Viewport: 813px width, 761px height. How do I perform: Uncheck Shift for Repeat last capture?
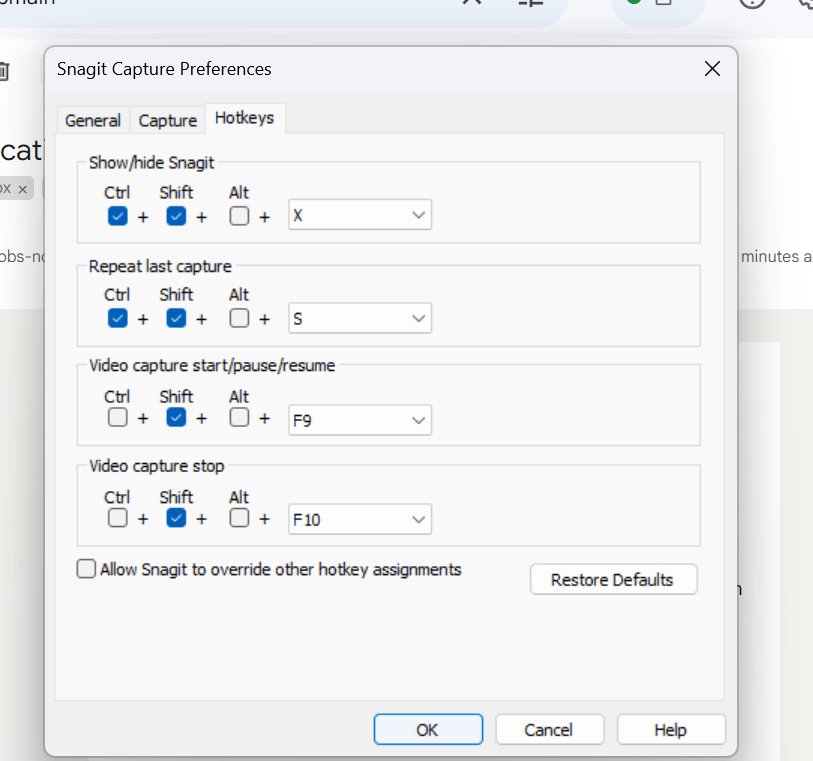tap(176, 318)
